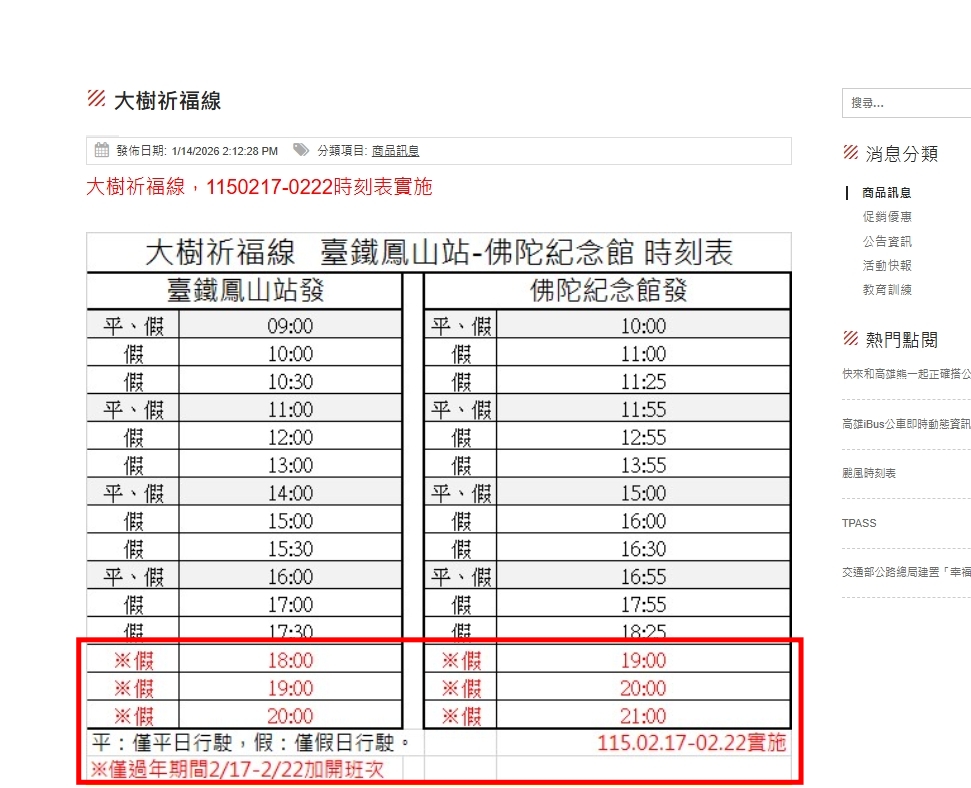Select the 活動快報 category
The height and width of the screenshot is (788, 971).
coord(886,266)
